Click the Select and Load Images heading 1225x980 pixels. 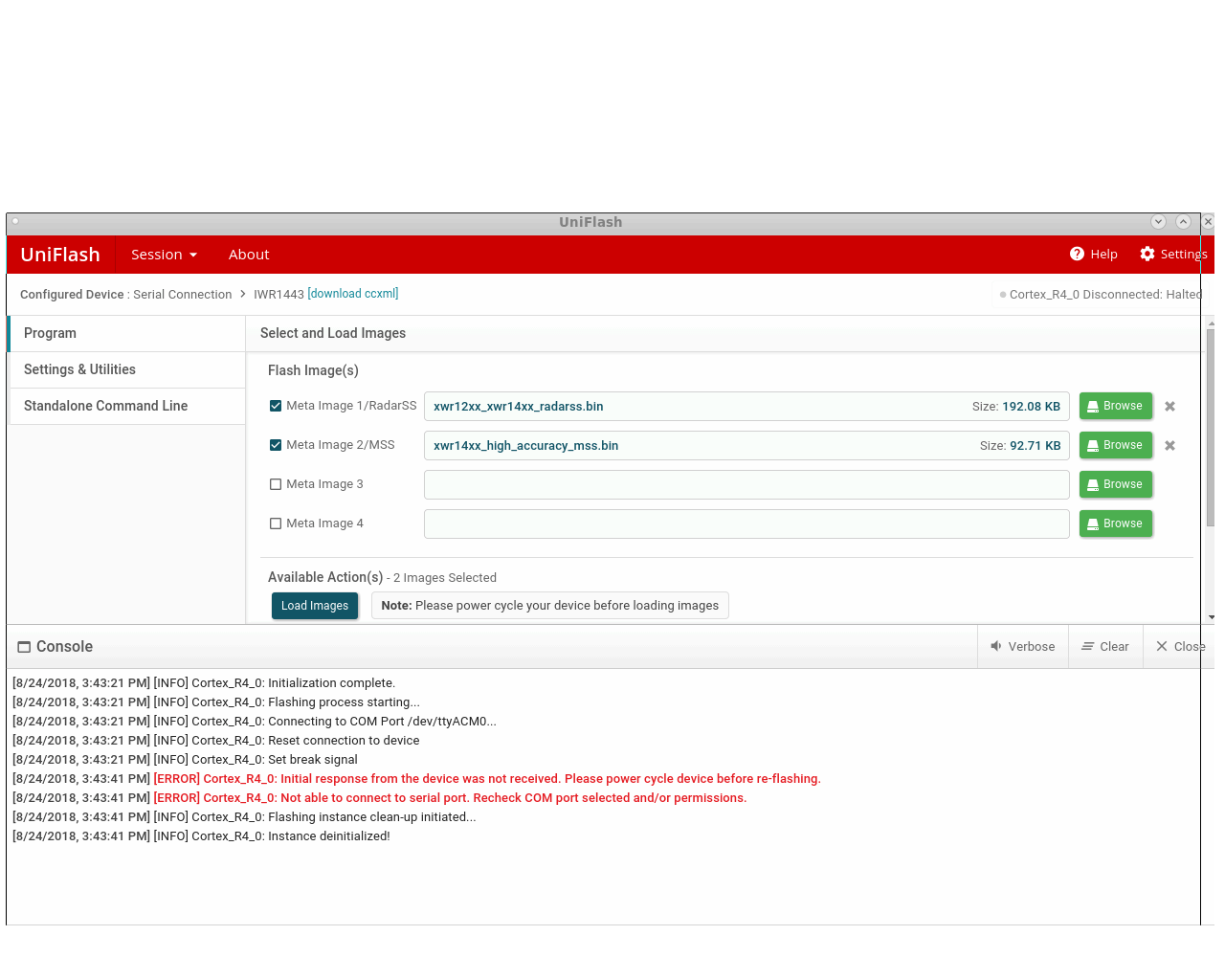click(x=333, y=333)
